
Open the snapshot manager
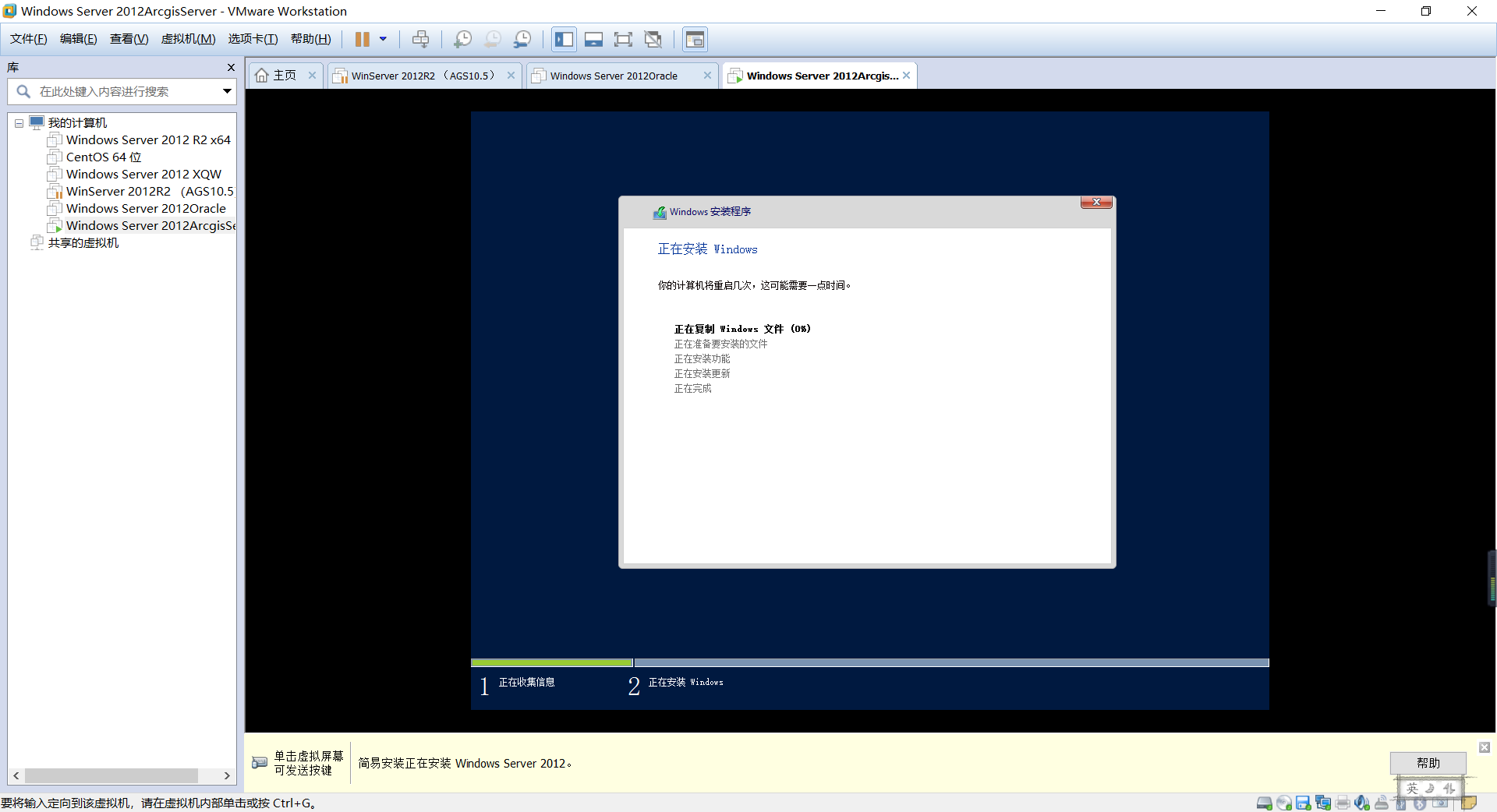523,39
